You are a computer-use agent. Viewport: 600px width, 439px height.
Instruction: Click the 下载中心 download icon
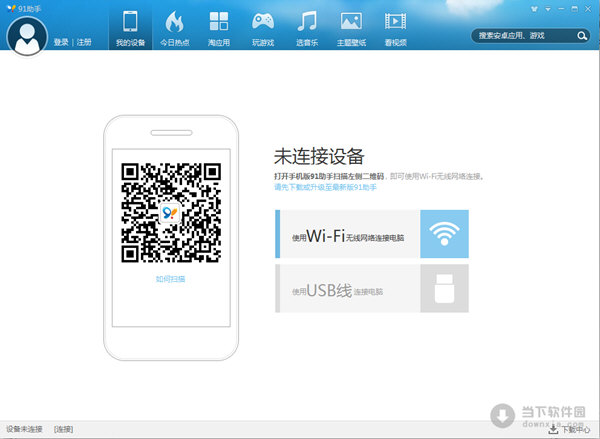[553, 429]
